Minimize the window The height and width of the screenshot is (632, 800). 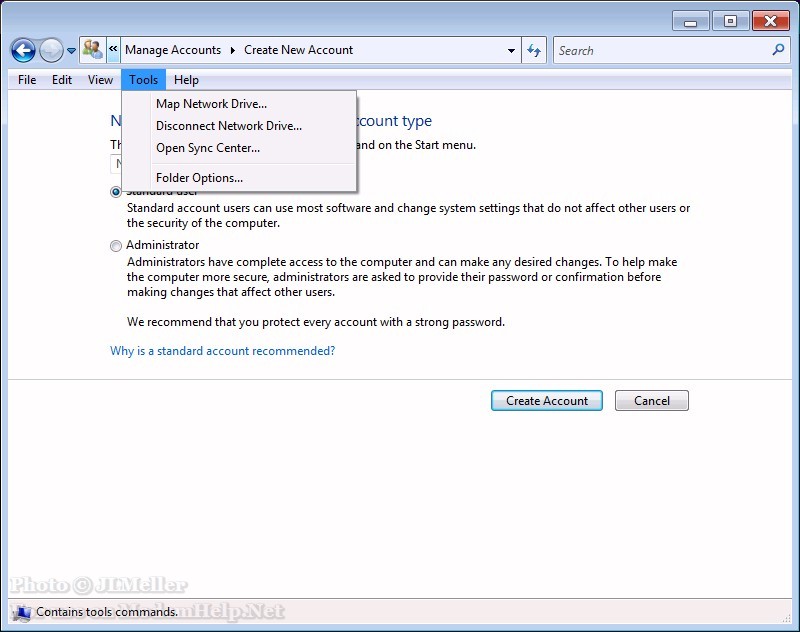690,22
